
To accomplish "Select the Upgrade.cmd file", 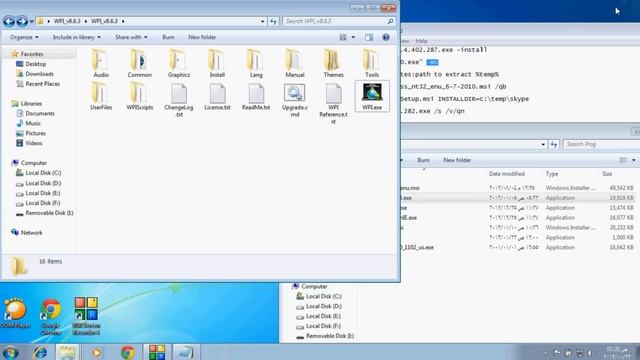I will (295, 100).
